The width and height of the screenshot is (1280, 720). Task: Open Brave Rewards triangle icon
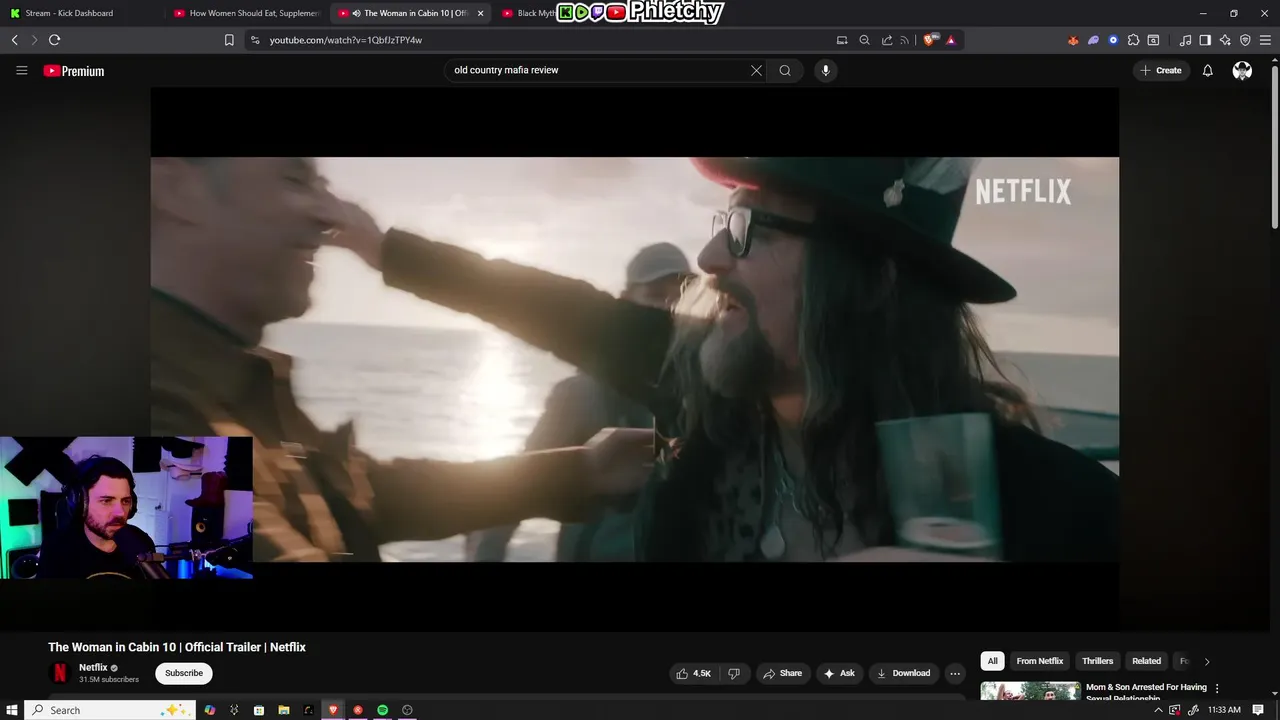(x=950, y=40)
